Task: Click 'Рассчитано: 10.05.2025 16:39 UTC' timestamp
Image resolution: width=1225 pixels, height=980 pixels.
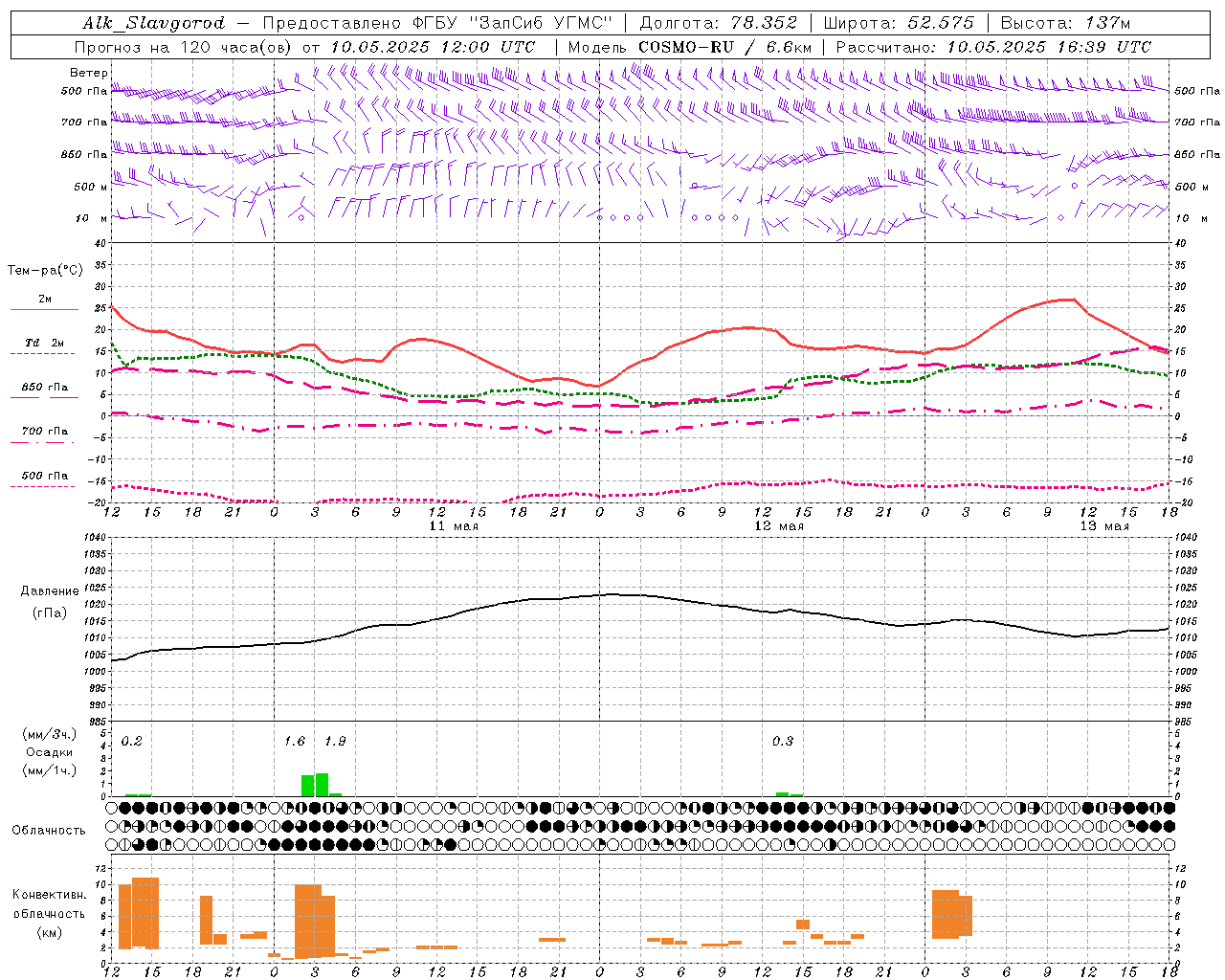Action: pyautogui.click(x=993, y=47)
